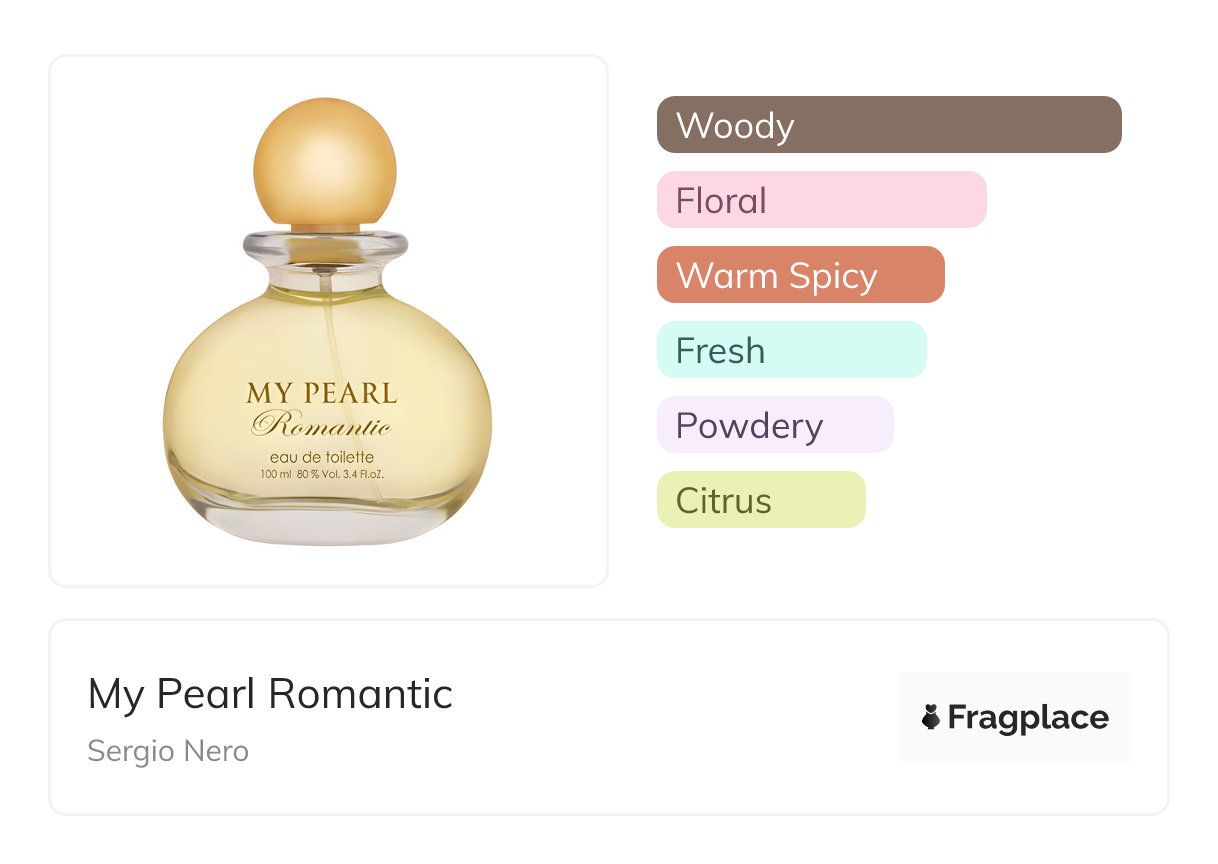This screenshot has width=1218, height=864.
Task: Pick the lavender Powdery accord bar
Action: 774,425
